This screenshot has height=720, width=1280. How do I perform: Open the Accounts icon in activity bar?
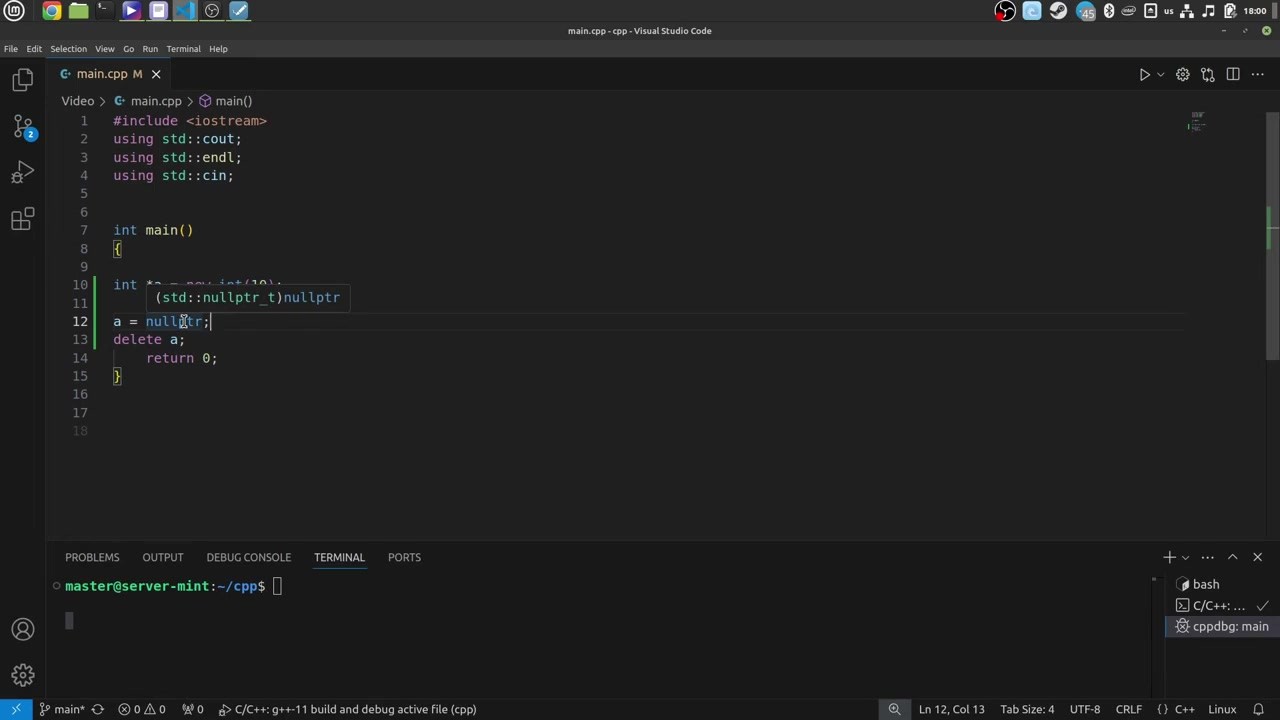tap(22, 629)
